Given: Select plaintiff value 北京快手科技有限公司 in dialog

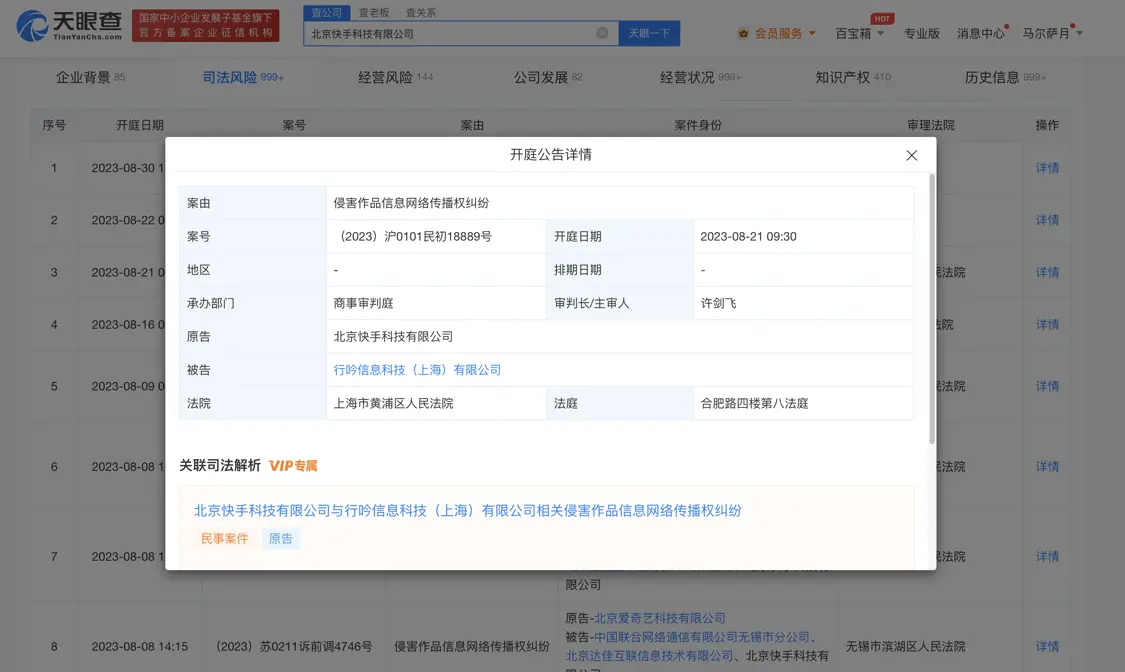Looking at the screenshot, I should point(393,336).
